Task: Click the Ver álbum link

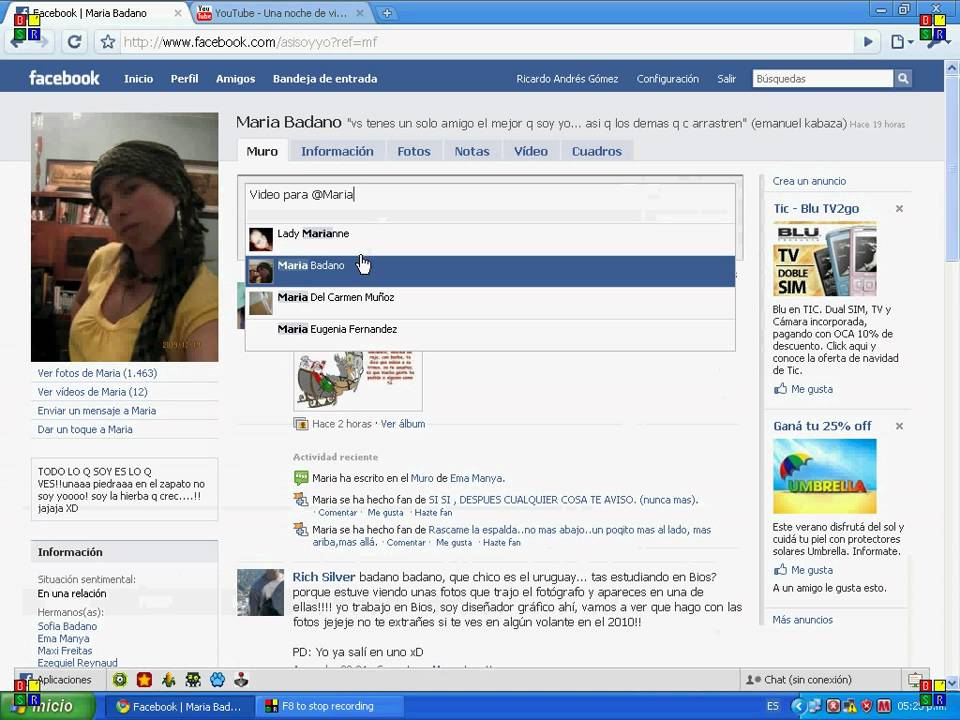Action: click(403, 424)
